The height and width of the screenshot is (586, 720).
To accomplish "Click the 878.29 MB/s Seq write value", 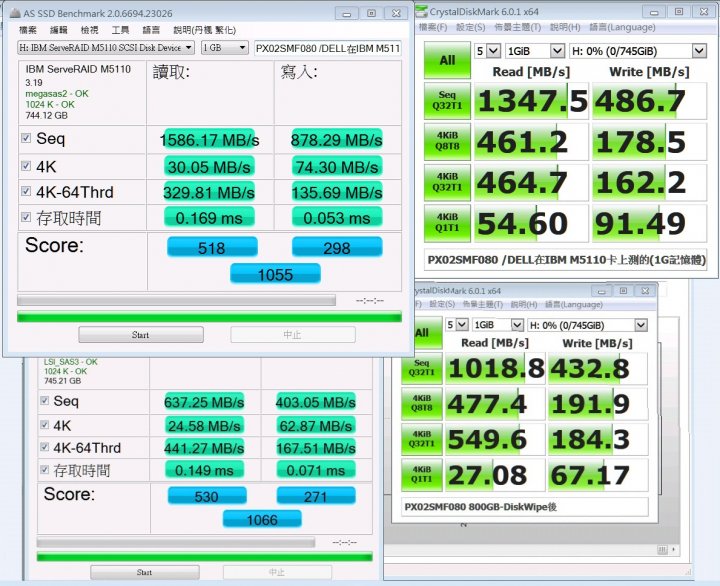I will [337, 140].
